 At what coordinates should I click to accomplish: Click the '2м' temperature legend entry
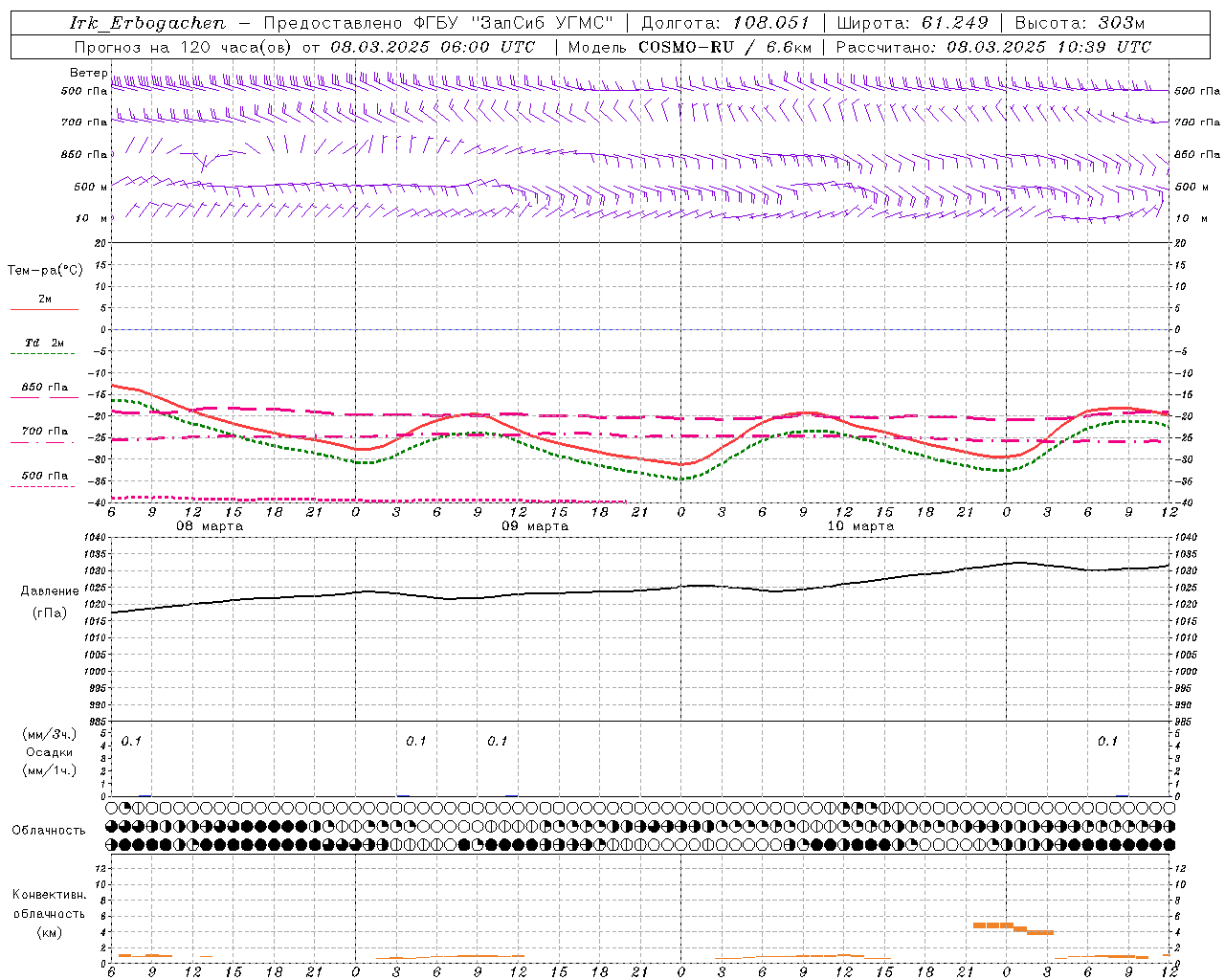(x=45, y=300)
